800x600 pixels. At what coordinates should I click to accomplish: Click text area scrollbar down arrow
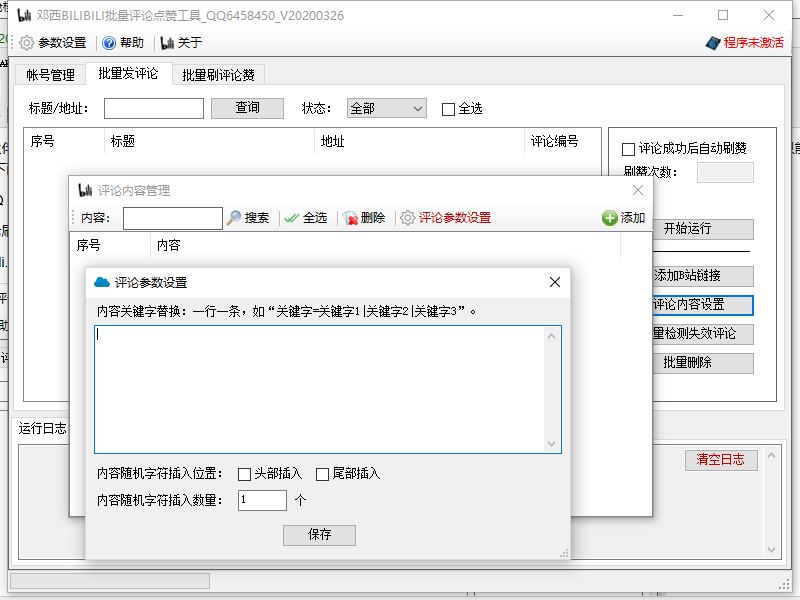pyautogui.click(x=552, y=443)
